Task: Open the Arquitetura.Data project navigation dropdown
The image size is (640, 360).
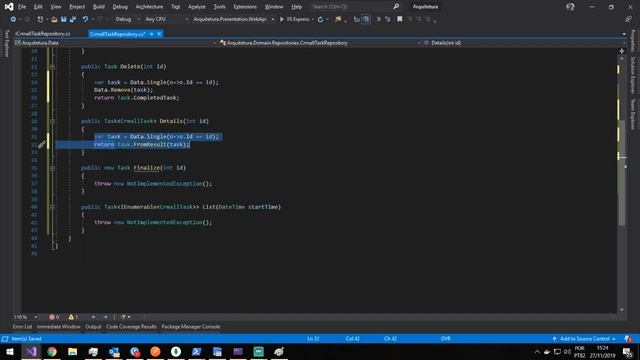Action: [116, 43]
